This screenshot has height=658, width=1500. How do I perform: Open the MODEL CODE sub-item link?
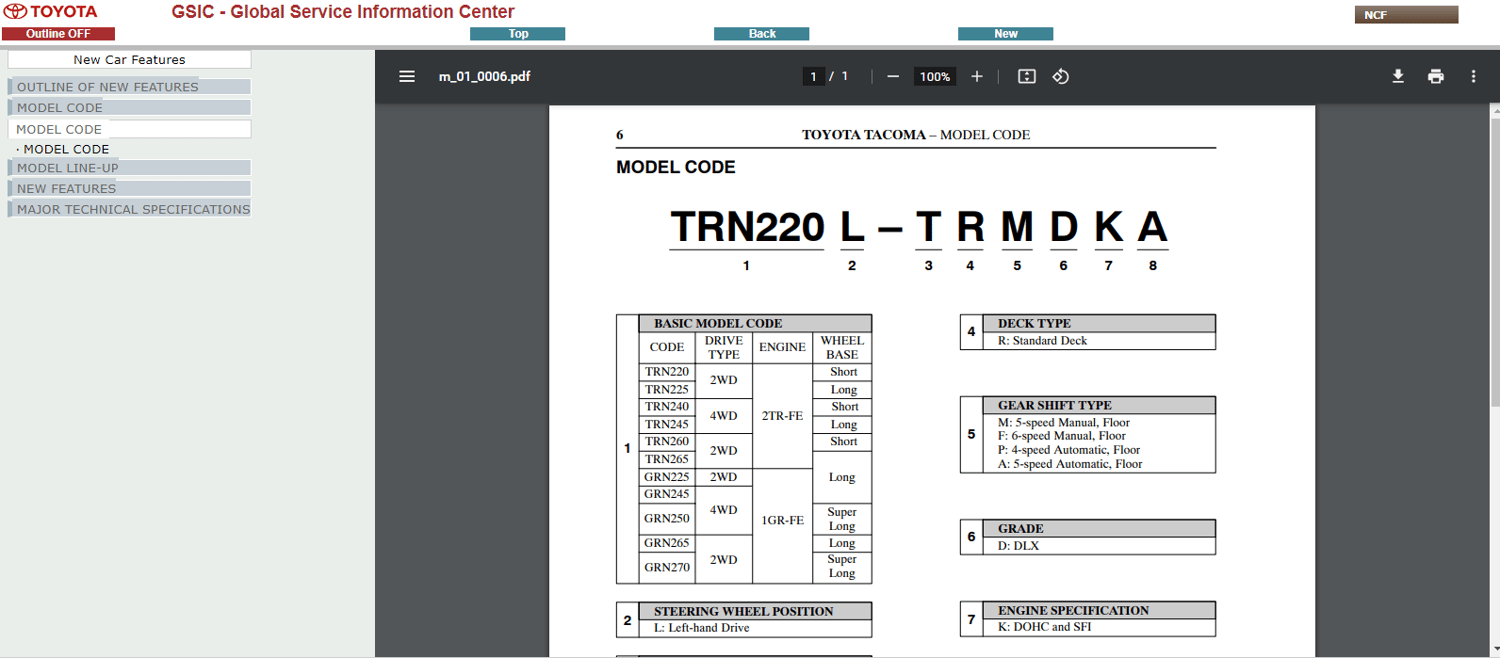(66, 149)
